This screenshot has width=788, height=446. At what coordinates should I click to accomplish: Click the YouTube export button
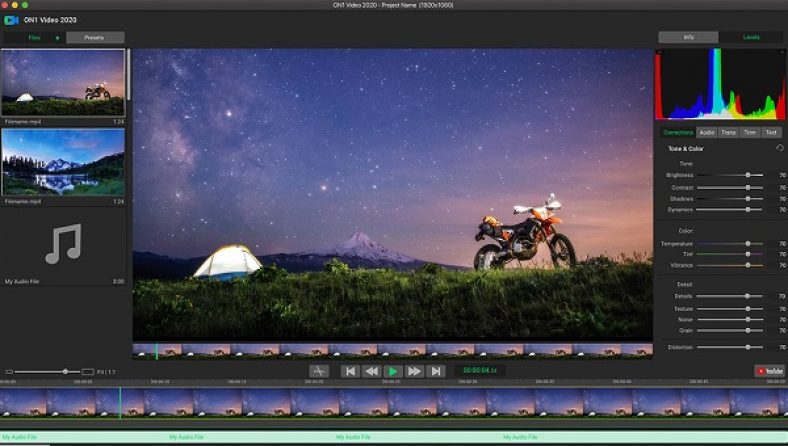[x=769, y=371]
